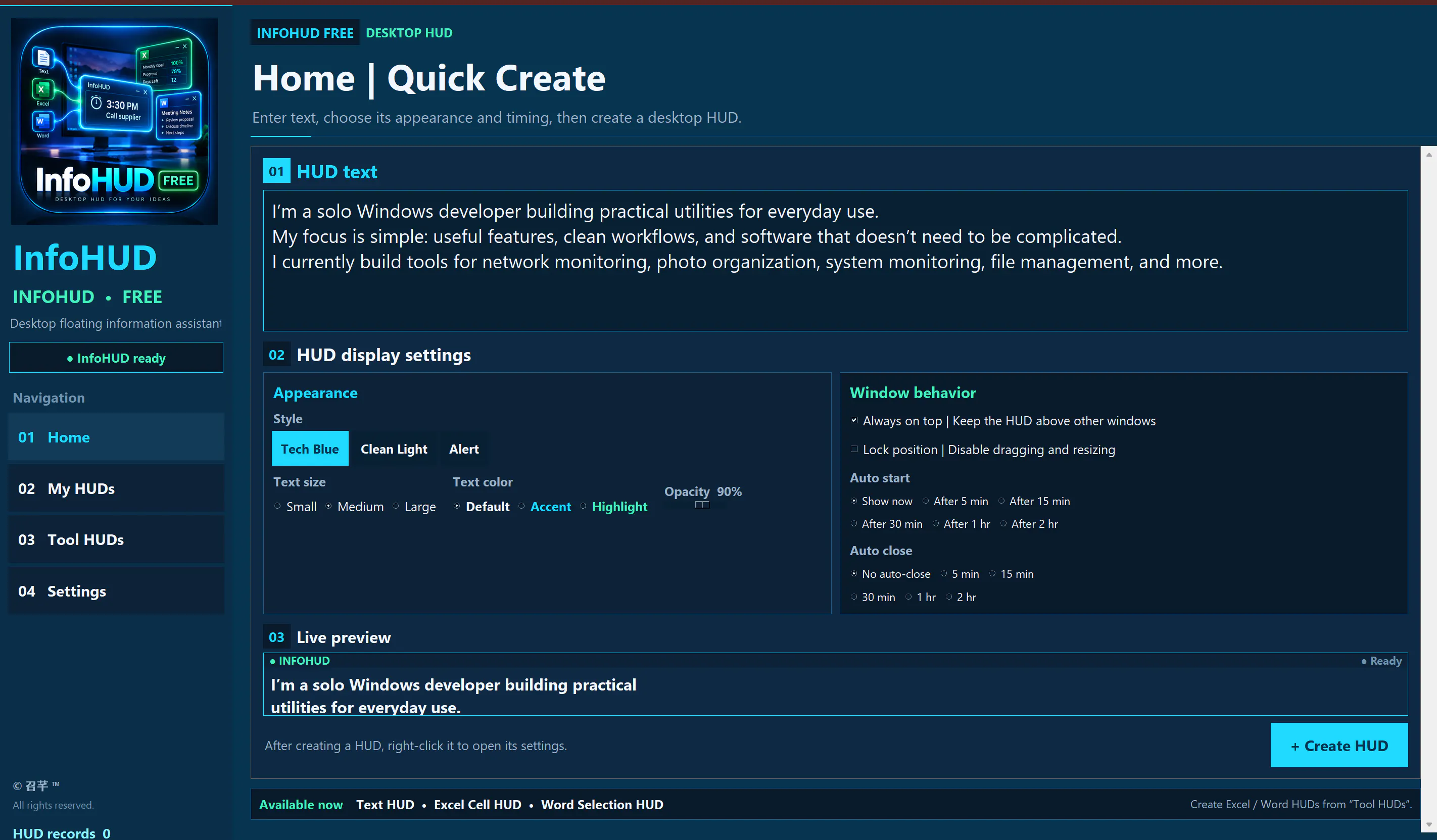
Task: Click the Live preview HUD panel
Action: click(835, 684)
